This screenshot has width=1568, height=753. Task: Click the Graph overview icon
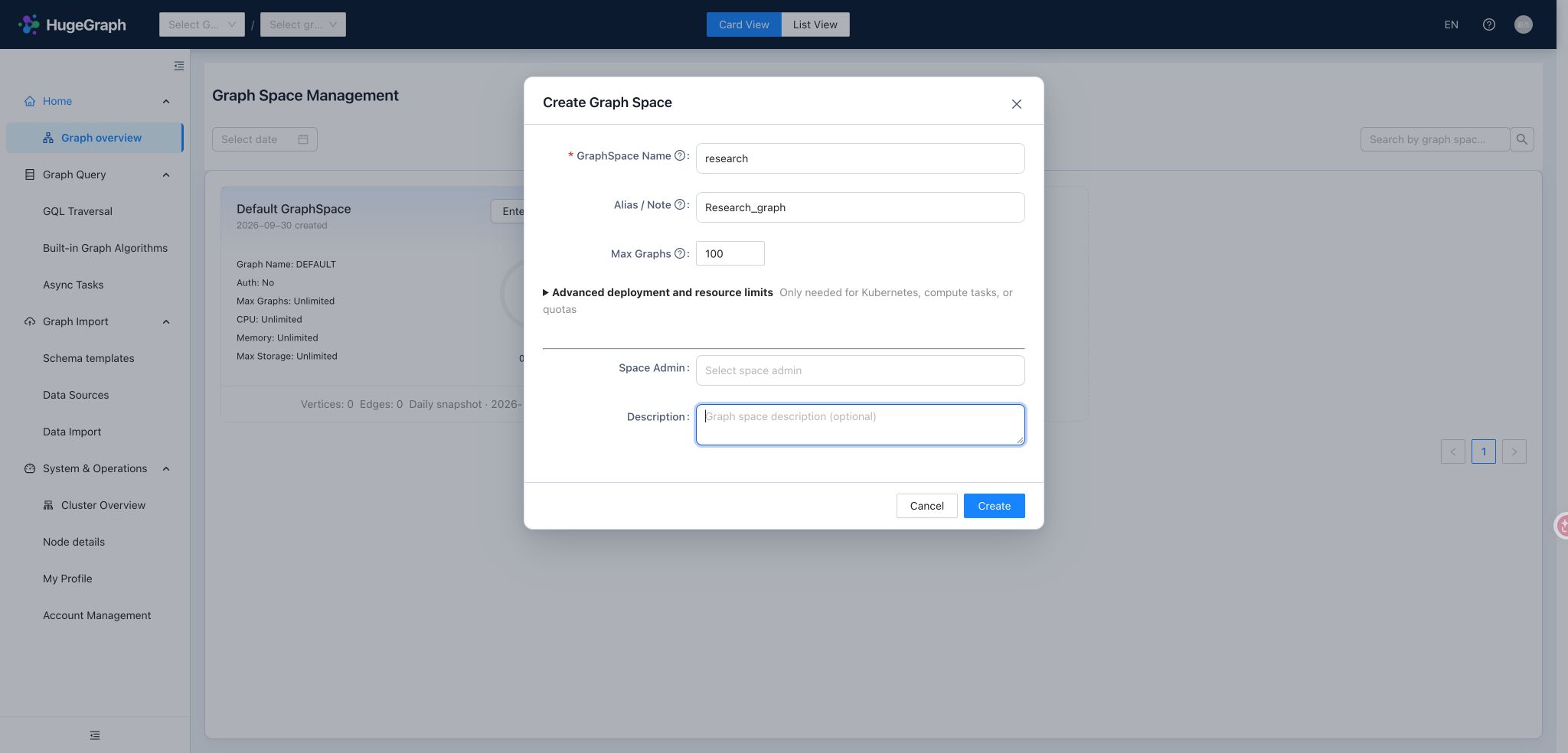click(48, 138)
